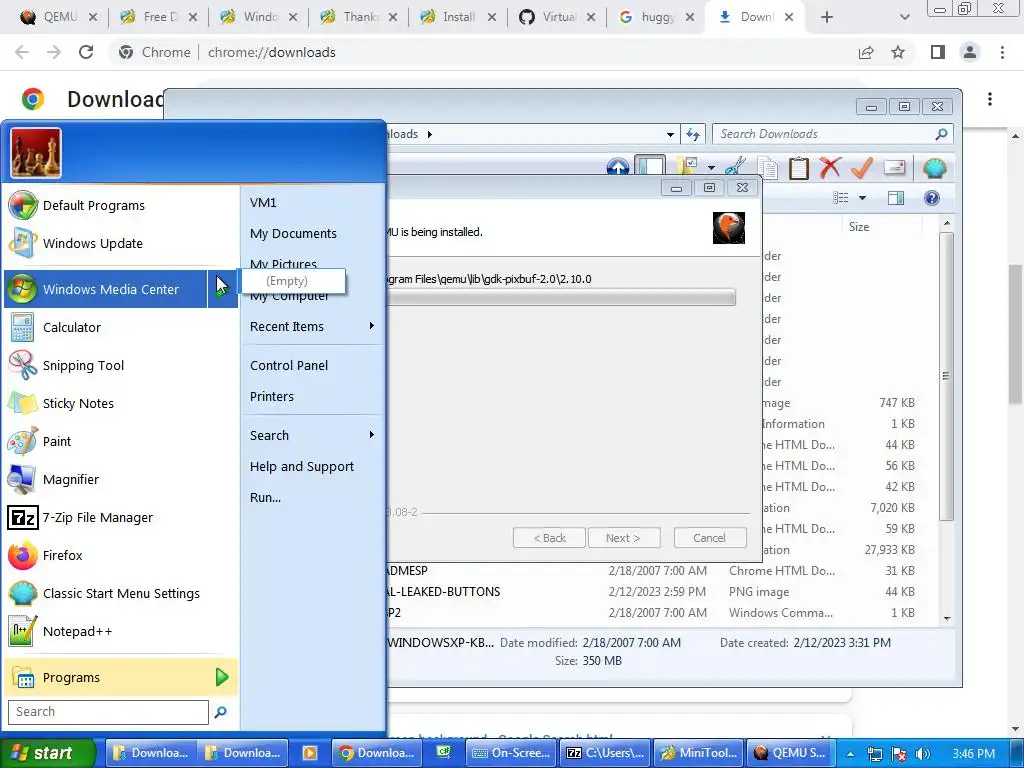Image resolution: width=1024 pixels, height=768 pixels.
Task: Open downloads page more actions menu
Action: 990,99
